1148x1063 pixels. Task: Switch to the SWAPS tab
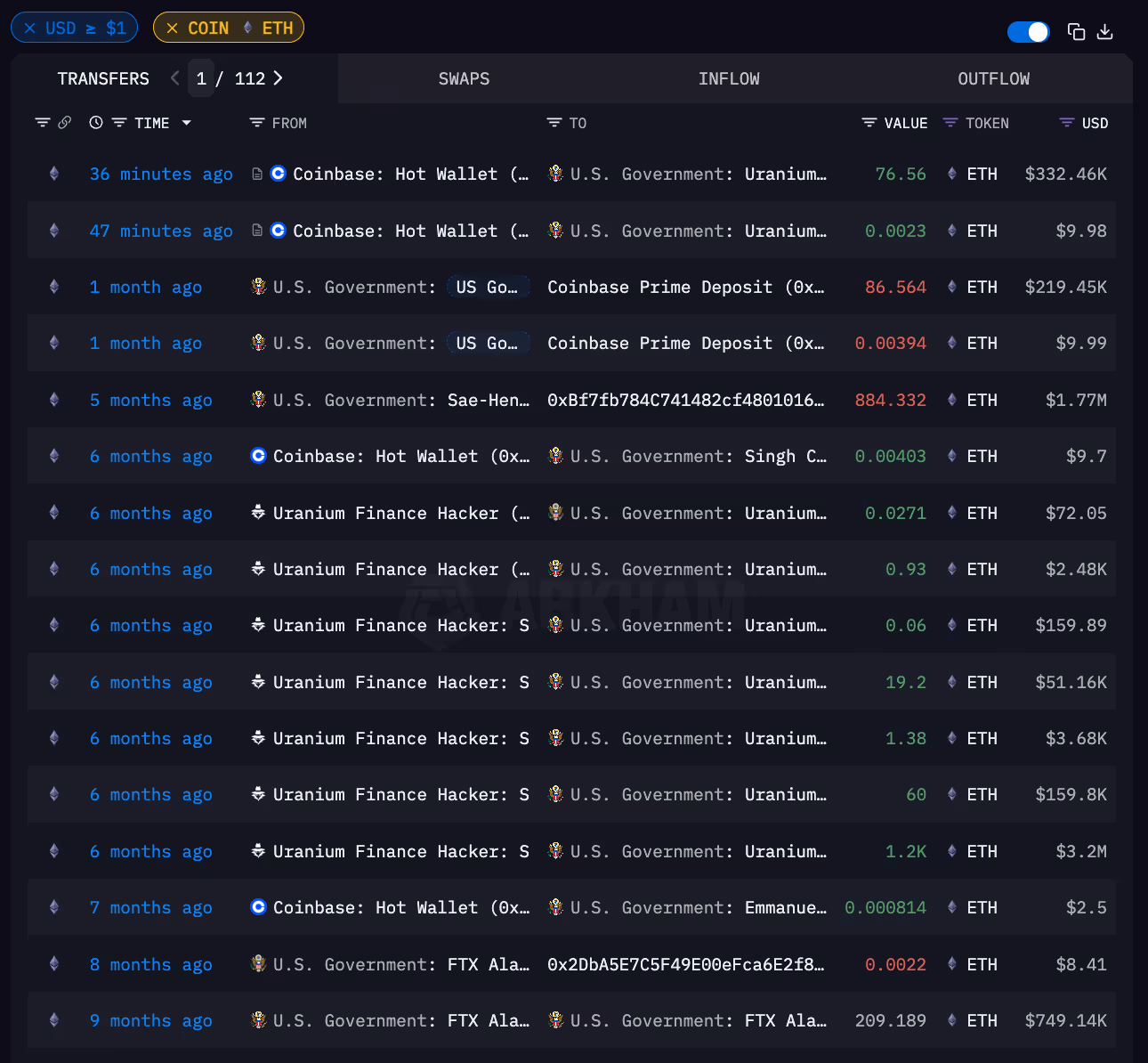click(x=464, y=78)
